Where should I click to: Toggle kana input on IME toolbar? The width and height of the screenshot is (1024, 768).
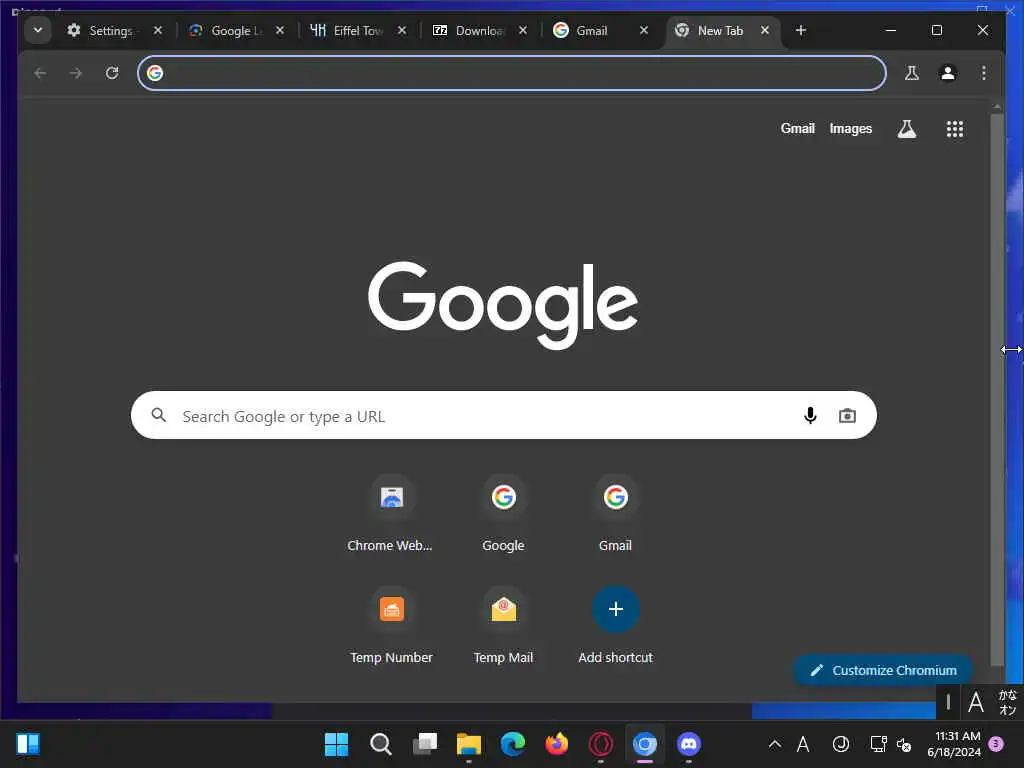1007,702
